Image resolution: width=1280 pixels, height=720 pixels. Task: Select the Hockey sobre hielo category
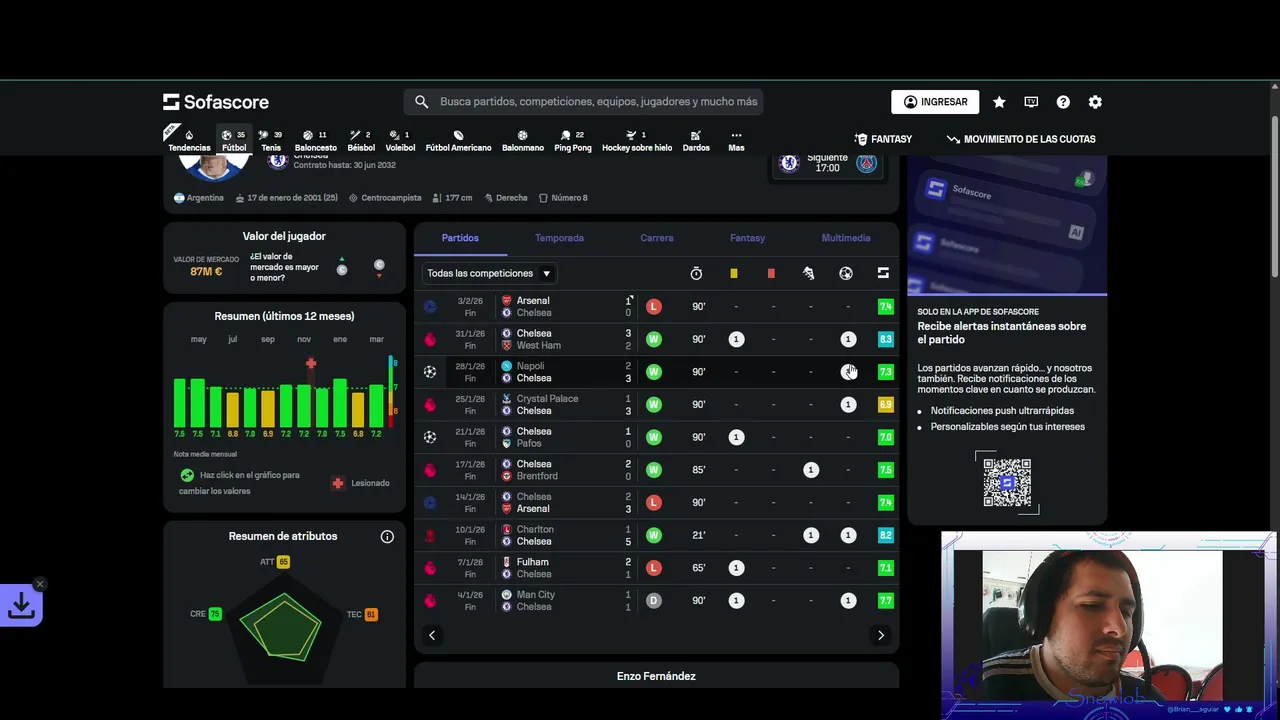point(637,140)
